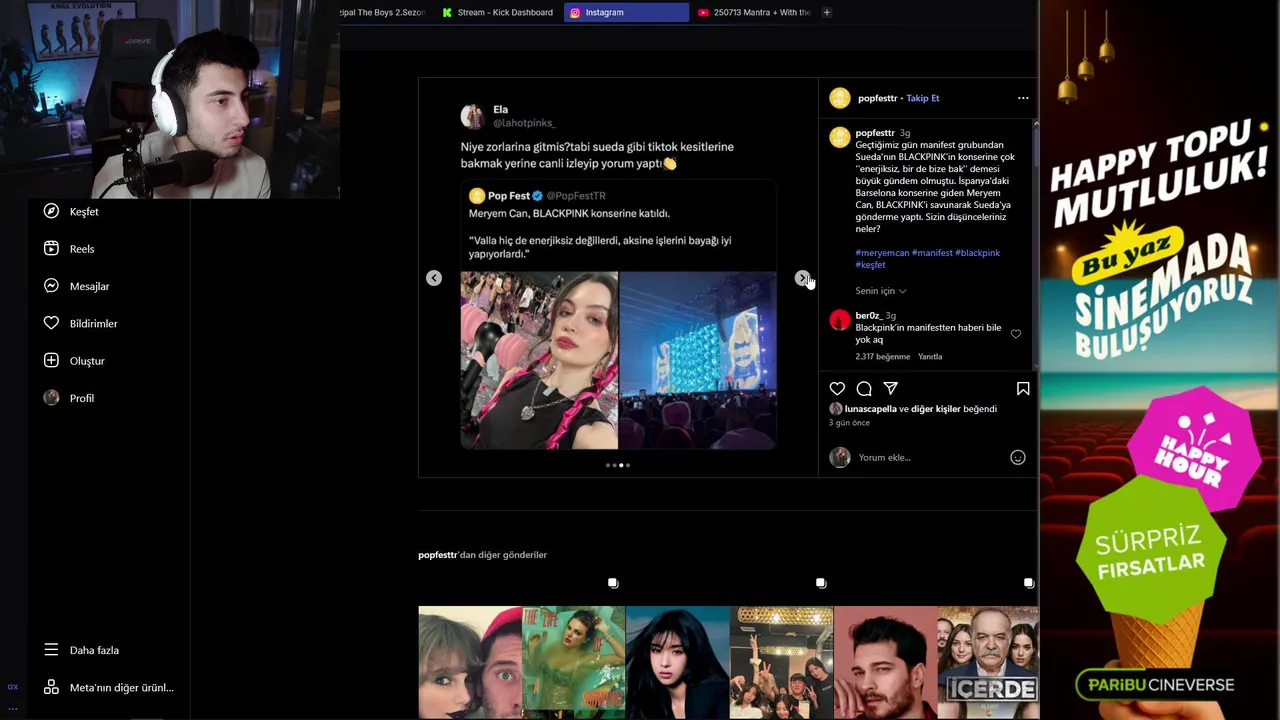The image size is (1280, 720).
Task: Click the comments panel scrollbar
Action: [1035, 245]
